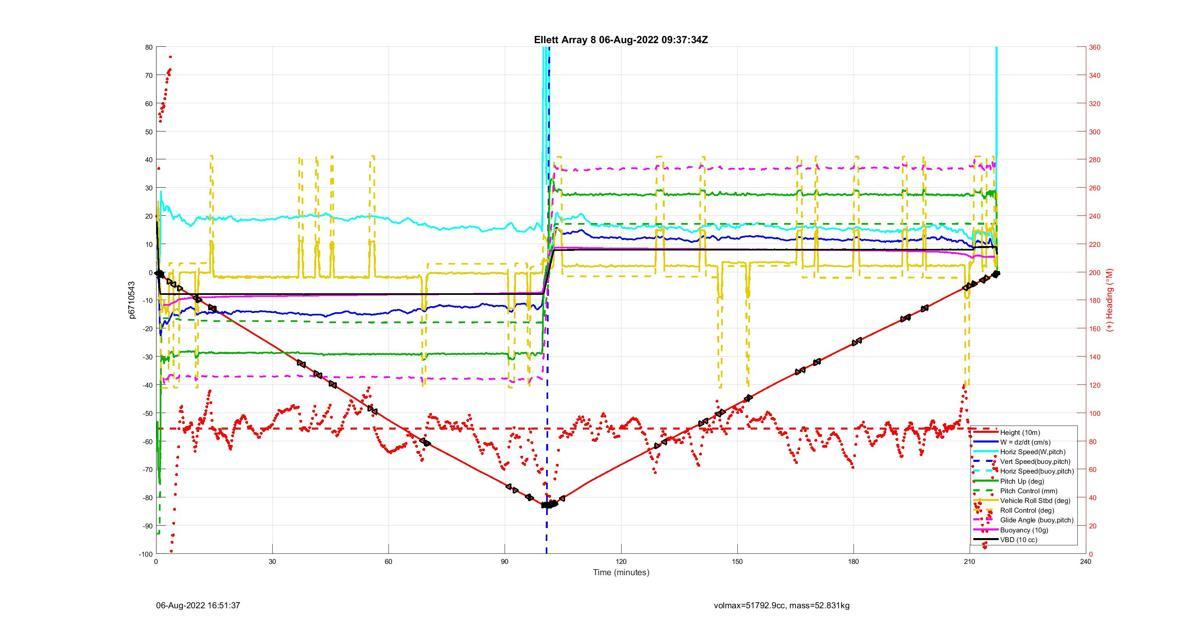Screen dimensions: 1200x622
Task: Click legend entry 'W = dz/dt (cm/s)'
Action: pyautogui.click(x=1026, y=442)
